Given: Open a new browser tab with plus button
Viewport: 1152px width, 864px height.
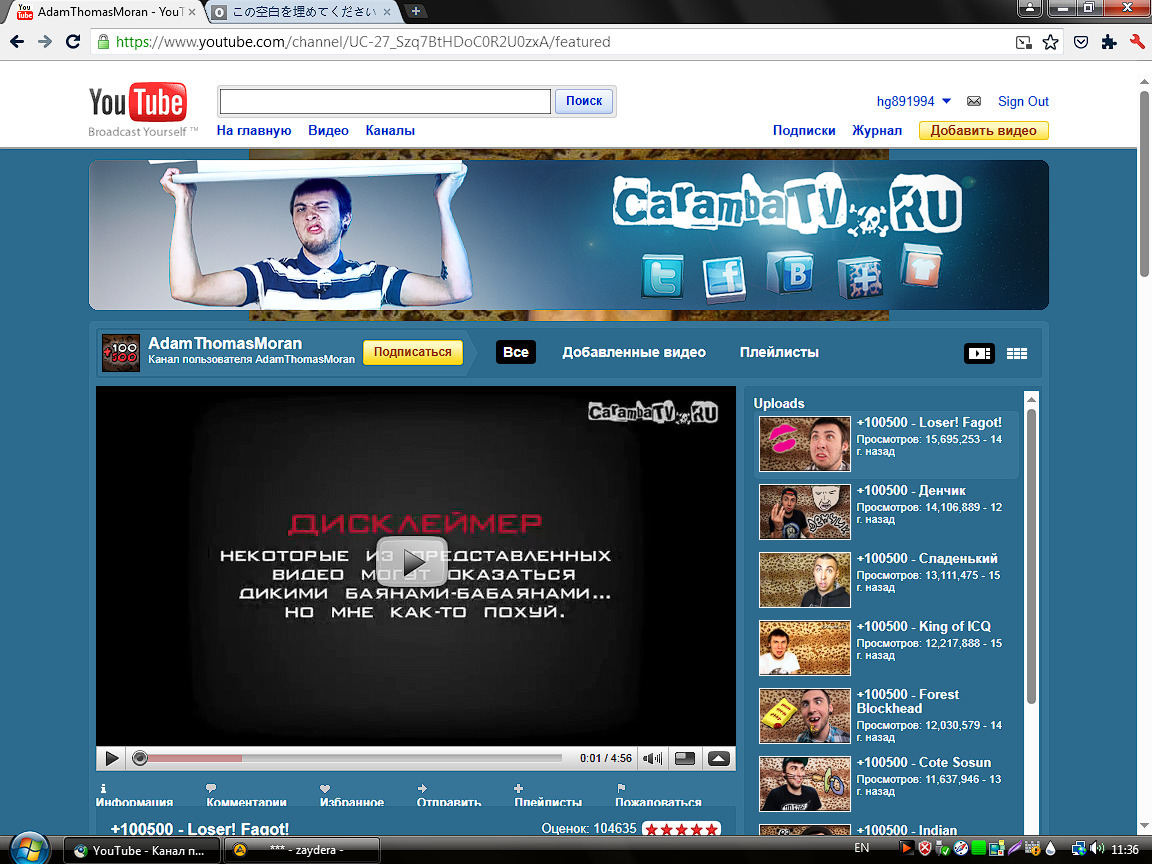Looking at the screenshot, I should click(x=415, y=11).
